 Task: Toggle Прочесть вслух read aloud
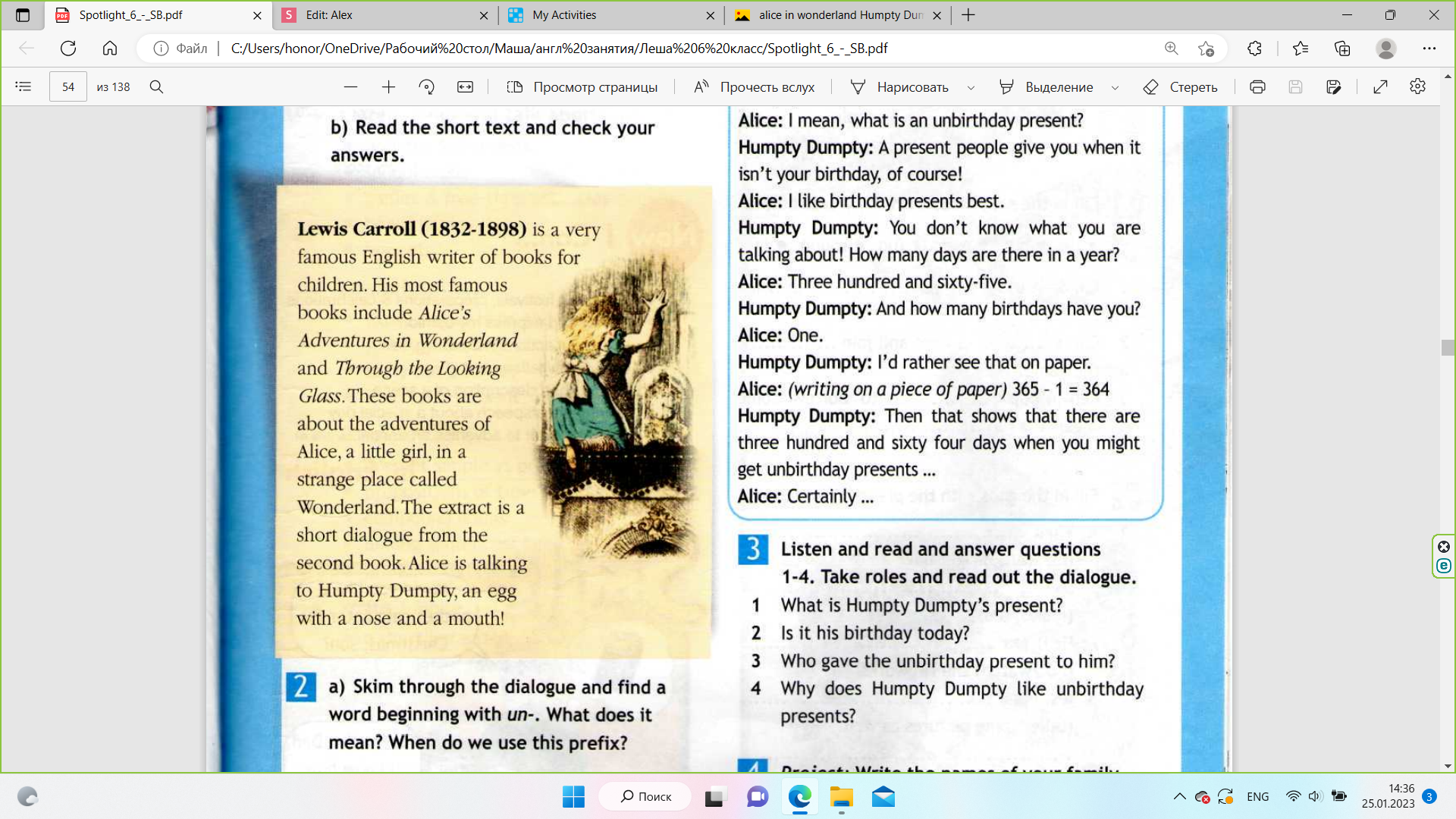[754, 87]
